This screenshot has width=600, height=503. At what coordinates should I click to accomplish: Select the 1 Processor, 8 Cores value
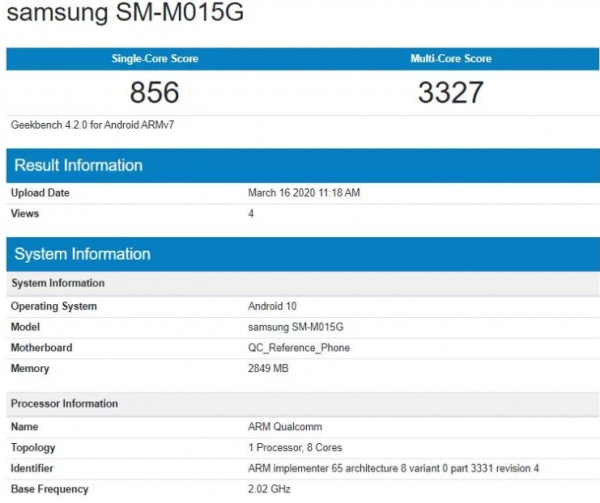(295, 448)
